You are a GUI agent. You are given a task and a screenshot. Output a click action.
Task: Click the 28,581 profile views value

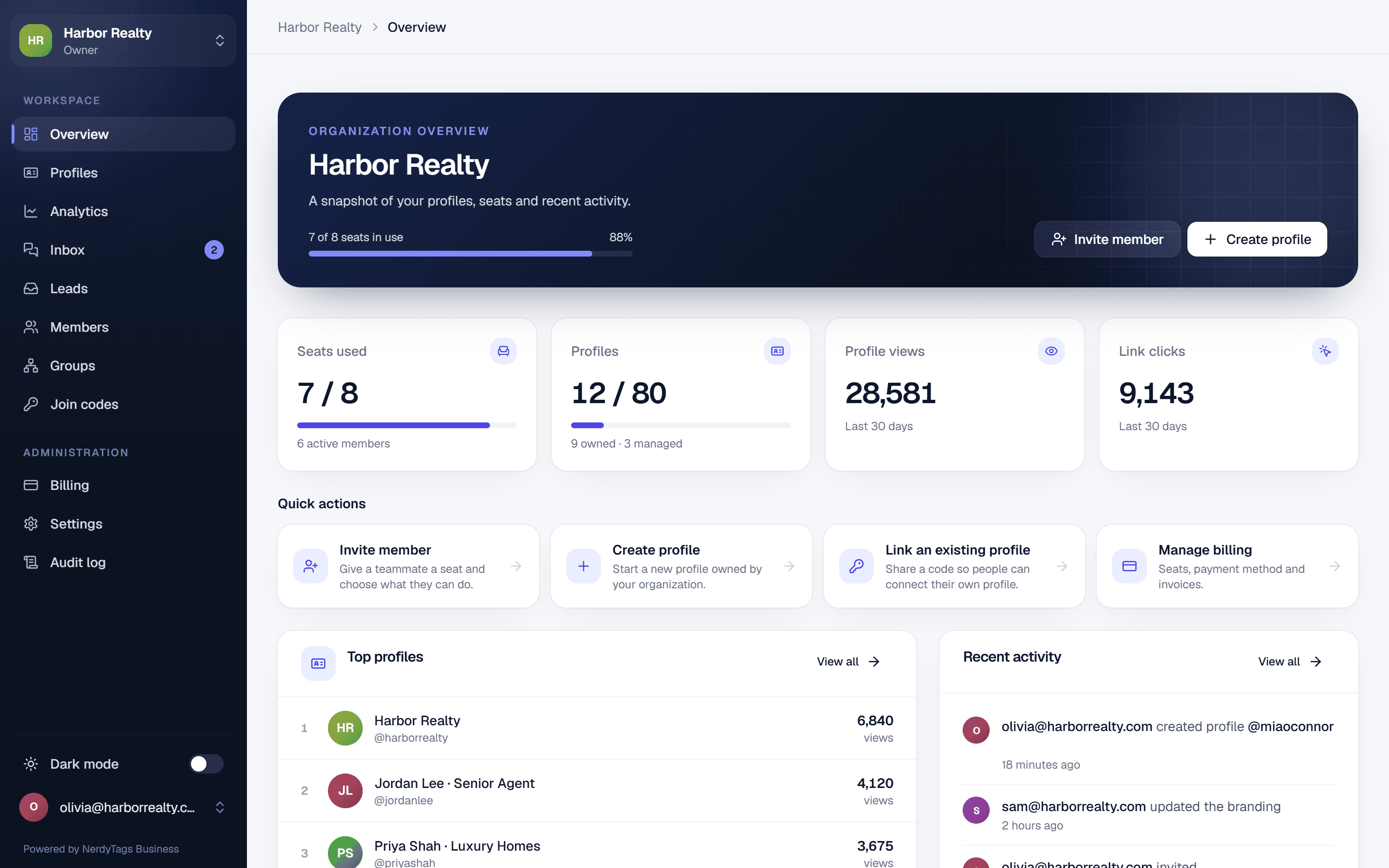click(x=890, y=393)
